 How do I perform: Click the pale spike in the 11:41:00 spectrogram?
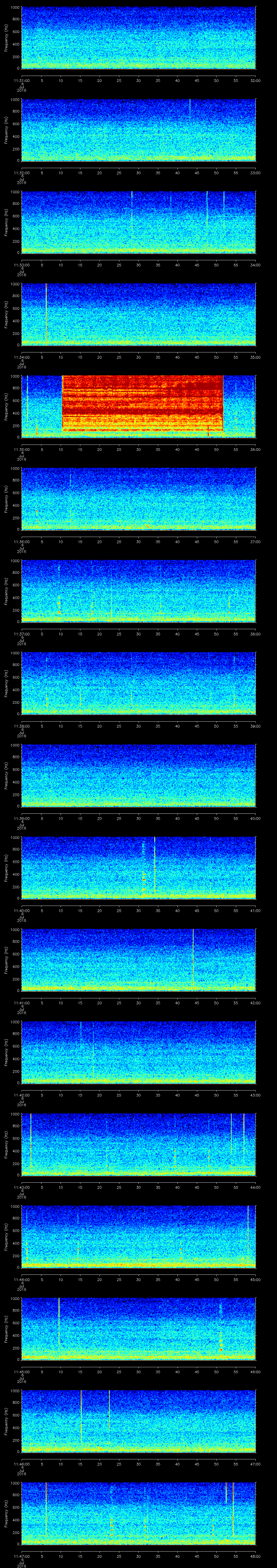point(193,958)
